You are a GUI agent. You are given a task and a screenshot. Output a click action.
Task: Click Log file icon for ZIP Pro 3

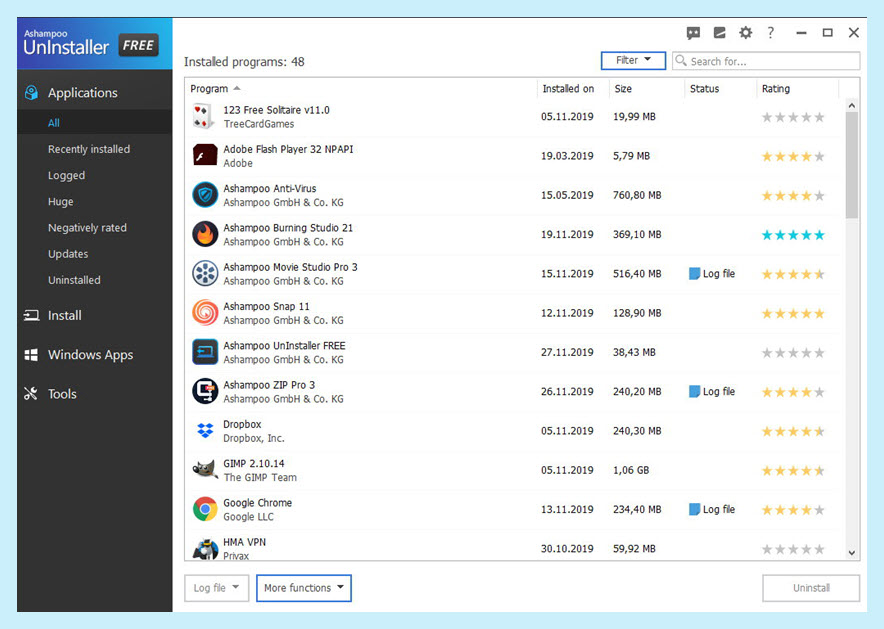click(695, 391)
